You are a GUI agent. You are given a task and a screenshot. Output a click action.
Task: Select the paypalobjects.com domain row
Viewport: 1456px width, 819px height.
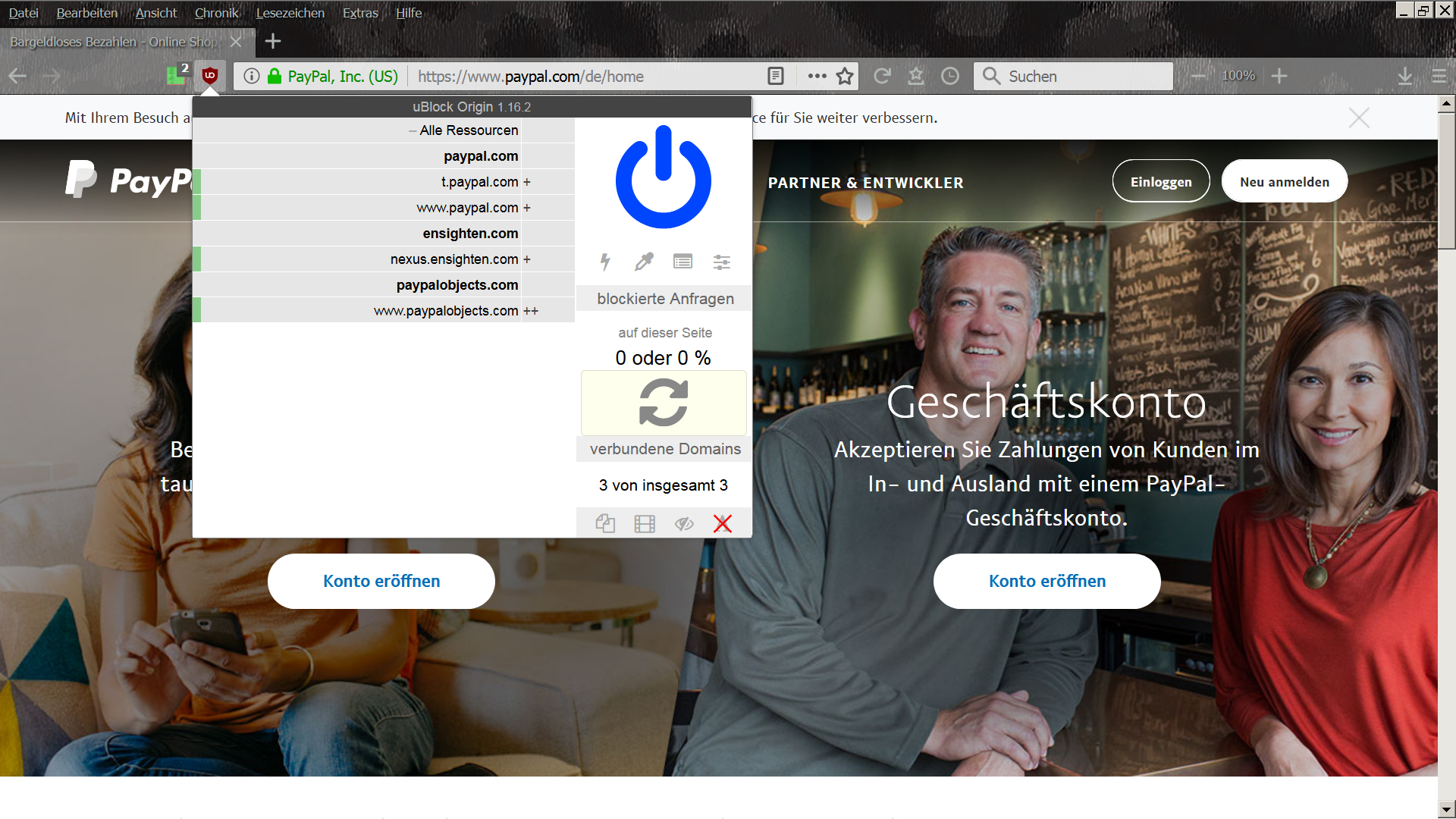[384, 285]
